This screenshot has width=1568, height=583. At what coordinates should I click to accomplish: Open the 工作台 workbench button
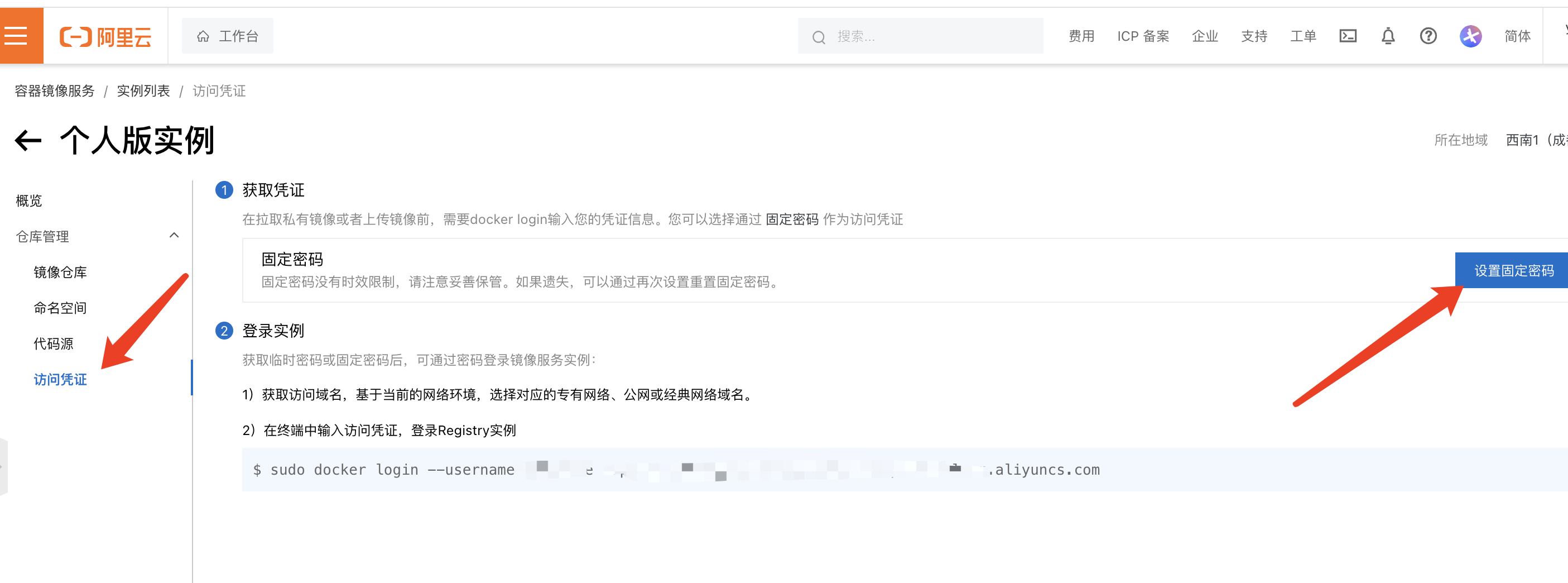tap(228, 36)
